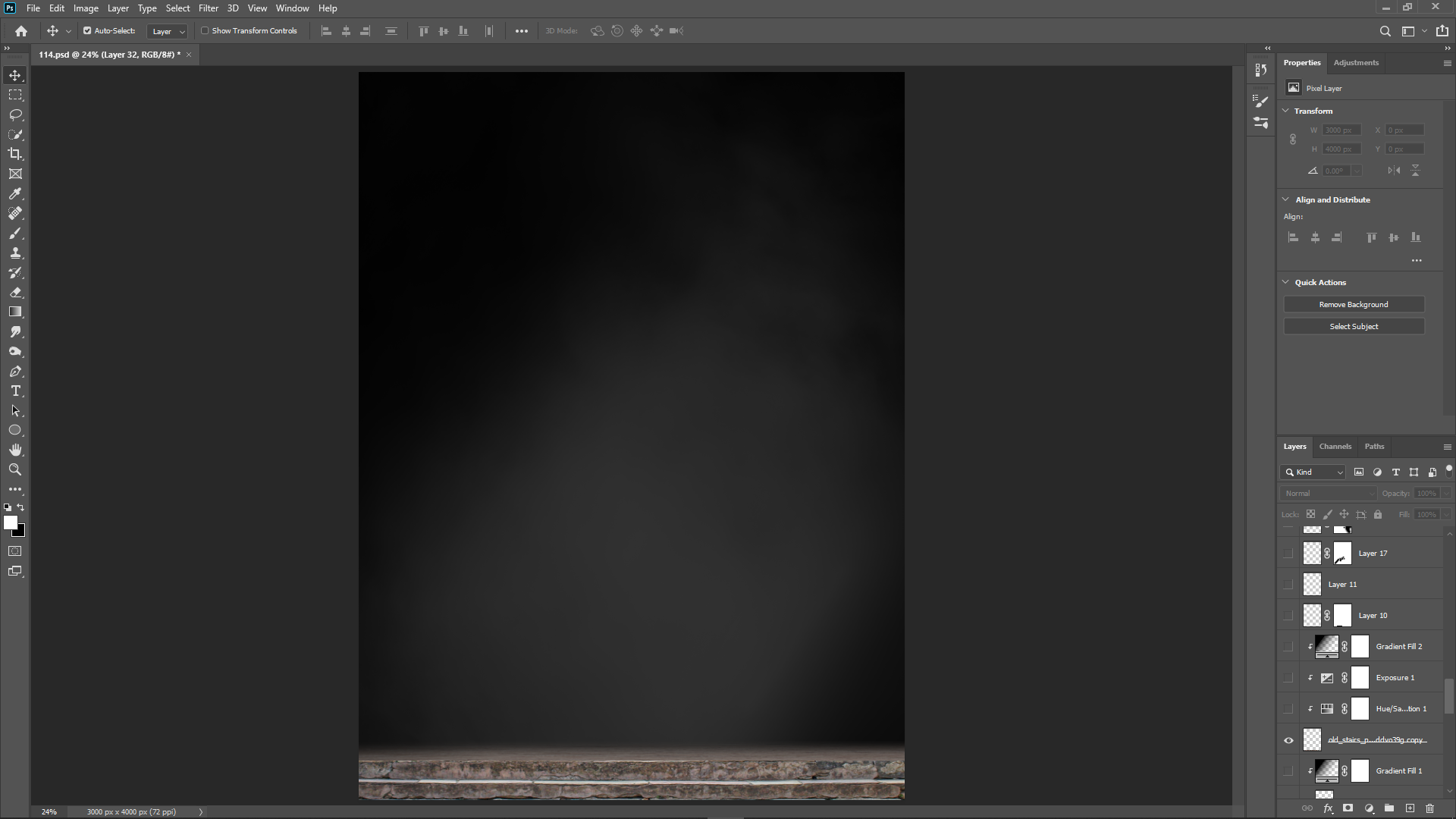This screenshot has height=819, width=1456.
Task: Open the search icon in options bar
Action: point(1385,31)
